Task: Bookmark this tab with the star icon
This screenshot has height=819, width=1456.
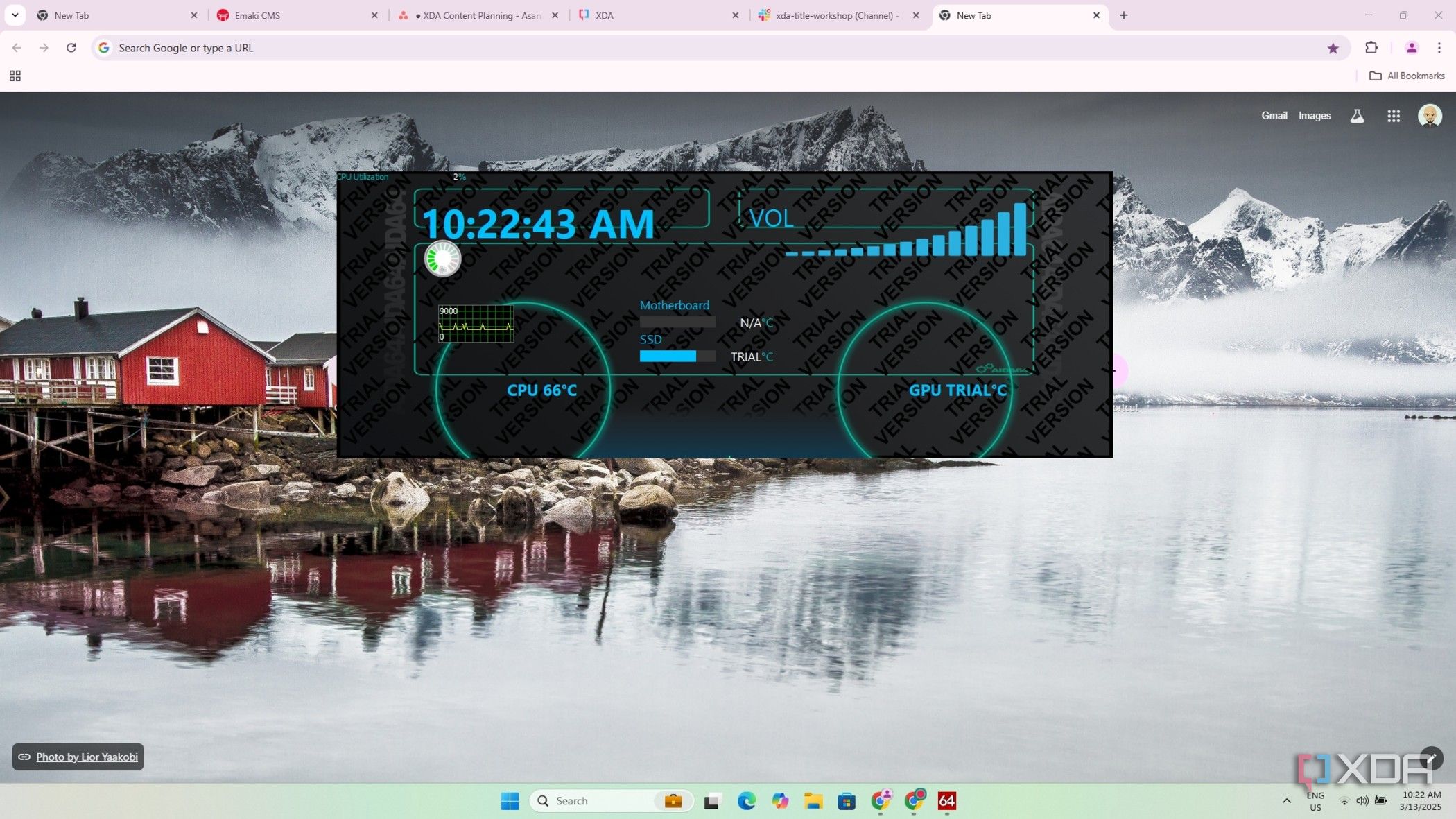Action: 1333,48
